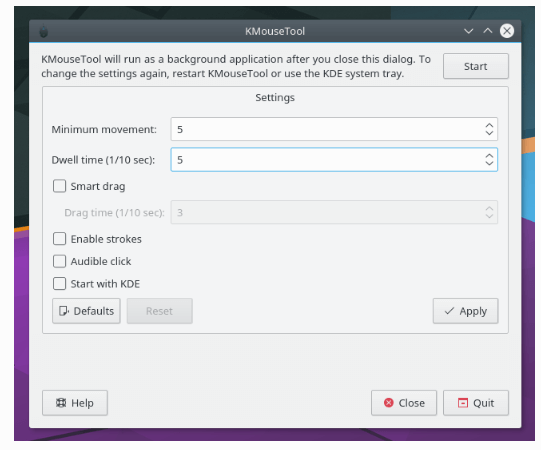Start KMouseTool with the Start button

coord(475,66)
